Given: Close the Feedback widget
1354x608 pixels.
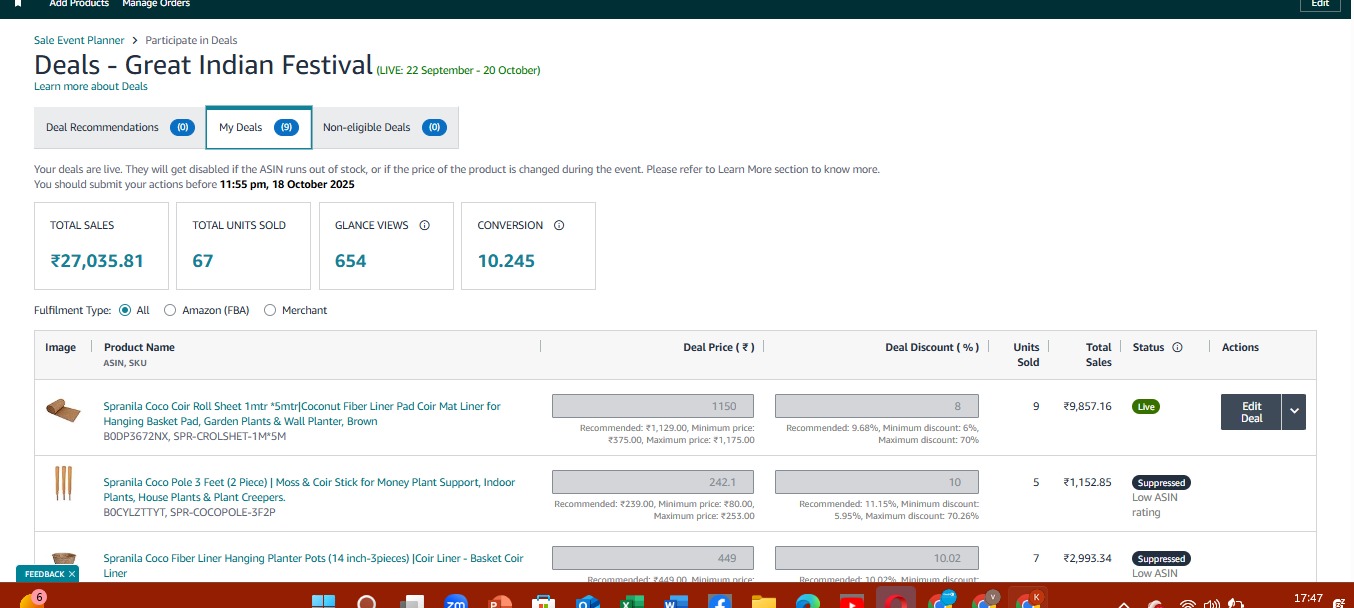Looking at the screenshot, I should click(72, 575).
